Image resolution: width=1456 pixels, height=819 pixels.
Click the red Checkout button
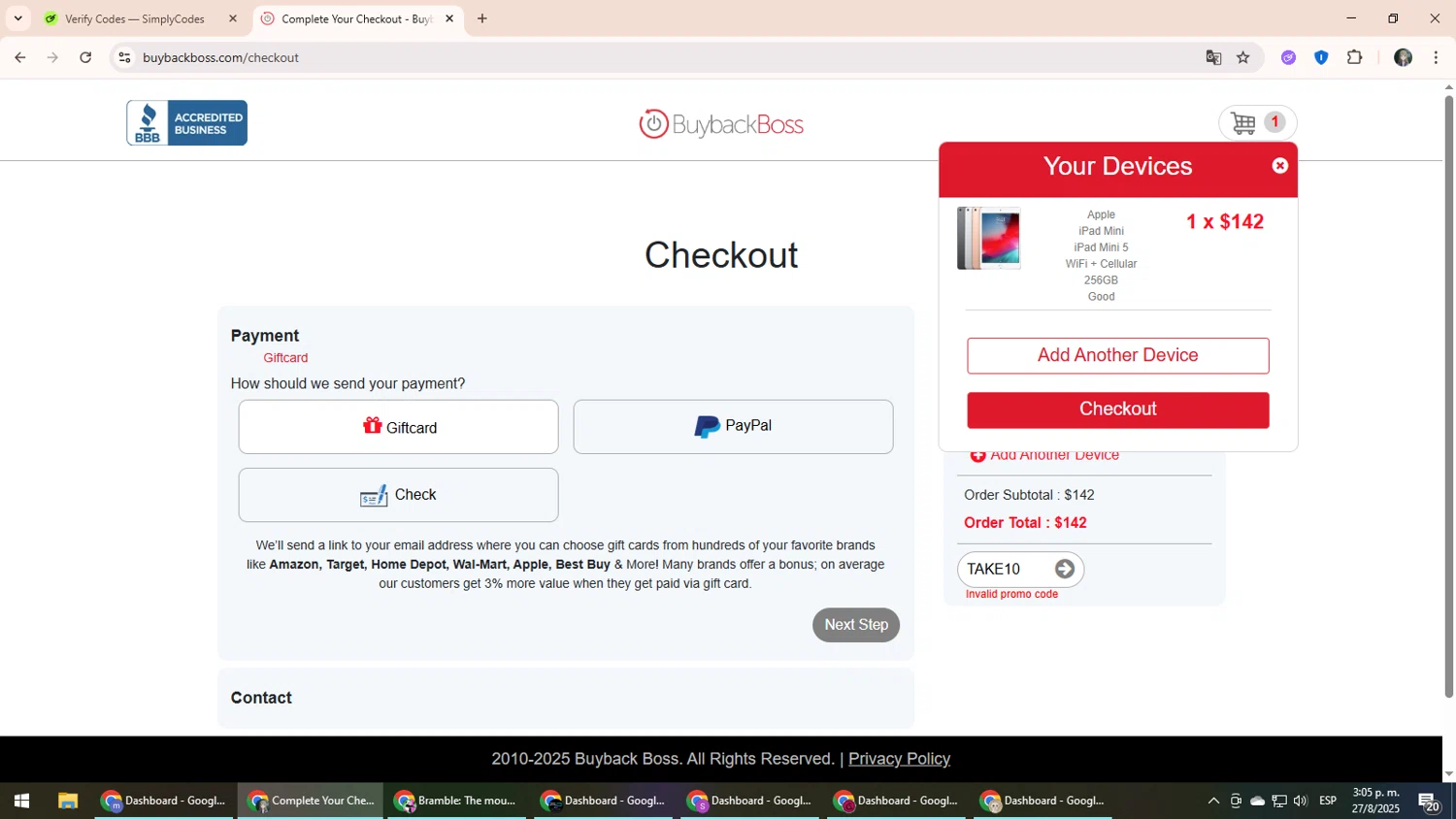click(1117, 409)
